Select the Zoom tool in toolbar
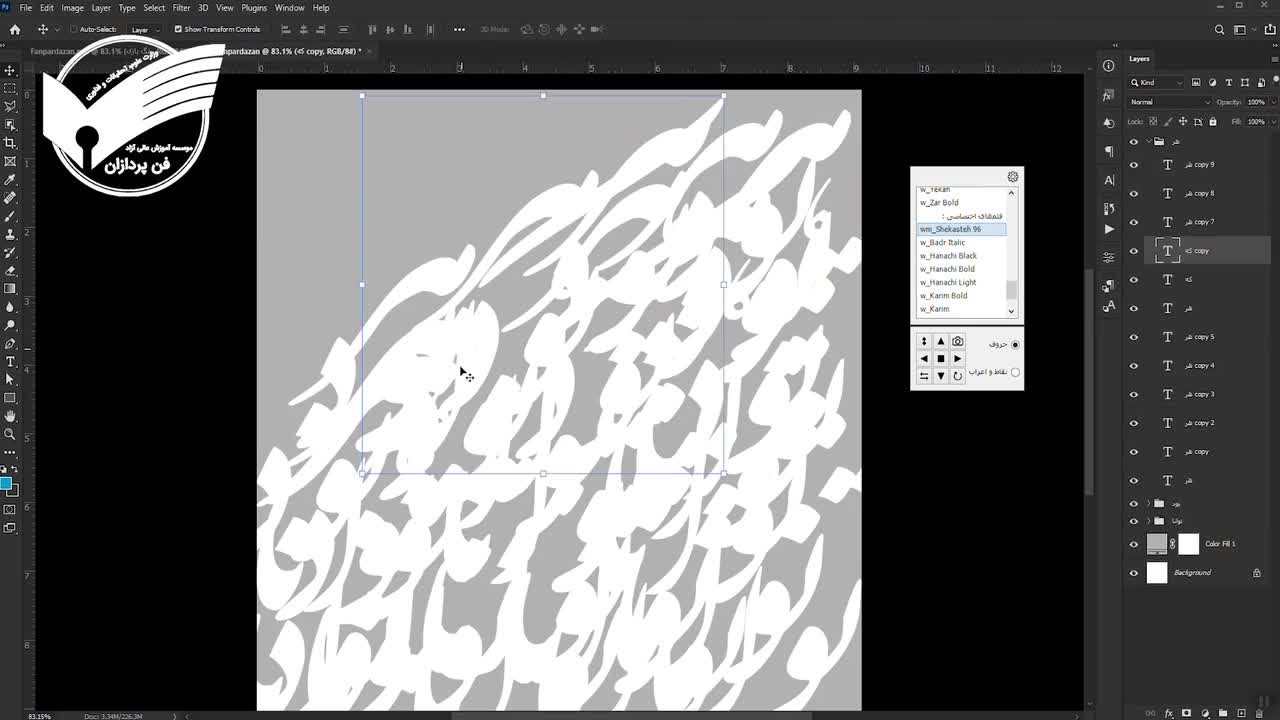Viewport: 1280px width, 720px height. [10, 434]
